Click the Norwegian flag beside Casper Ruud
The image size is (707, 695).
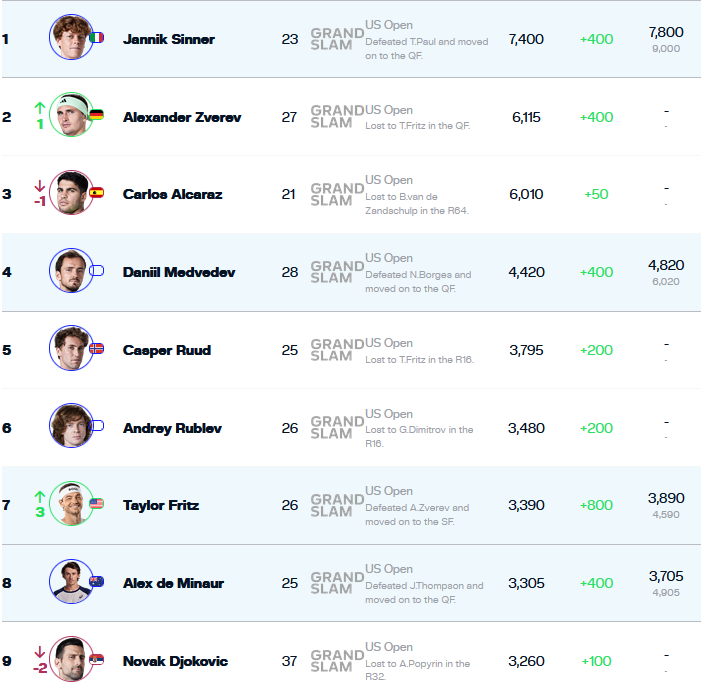point(96,349)
